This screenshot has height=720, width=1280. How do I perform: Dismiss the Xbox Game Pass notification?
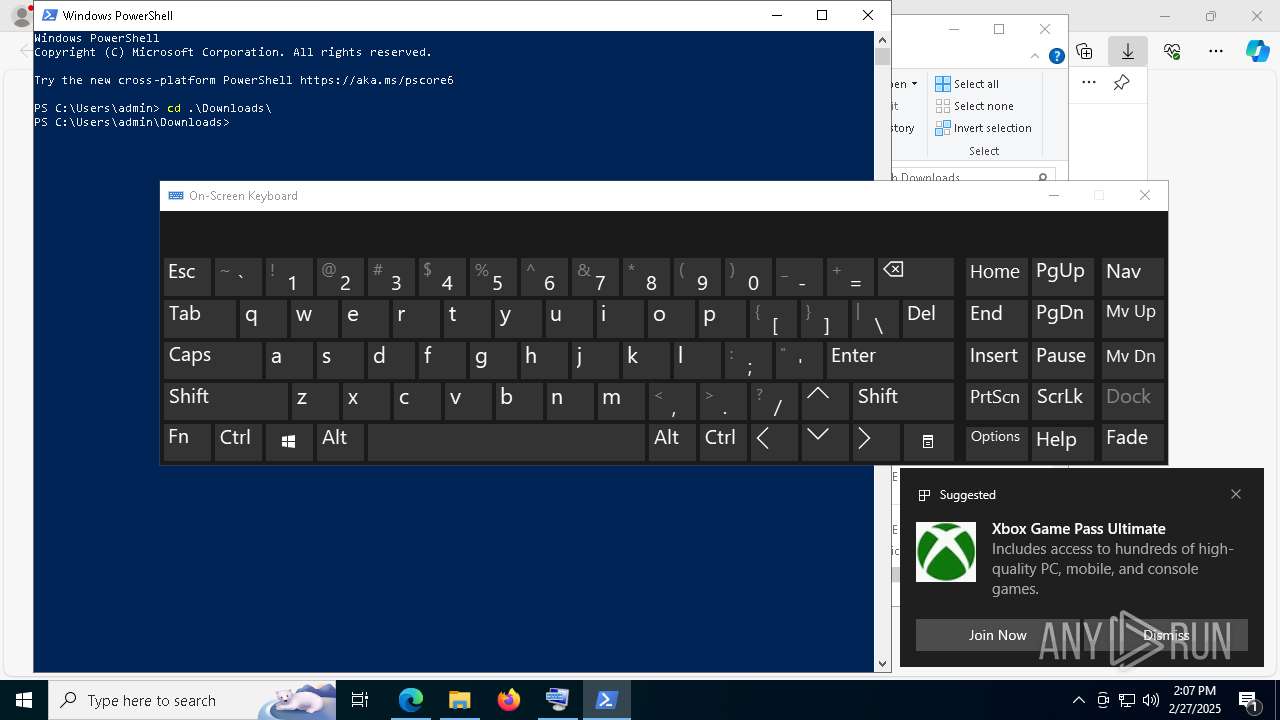pos(1166,635)
